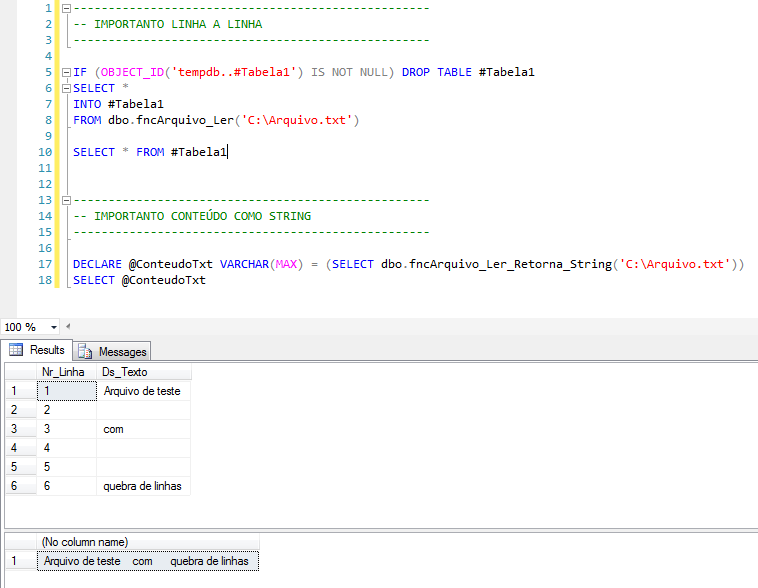Click the (No column name) header

(x=148, y=542)
